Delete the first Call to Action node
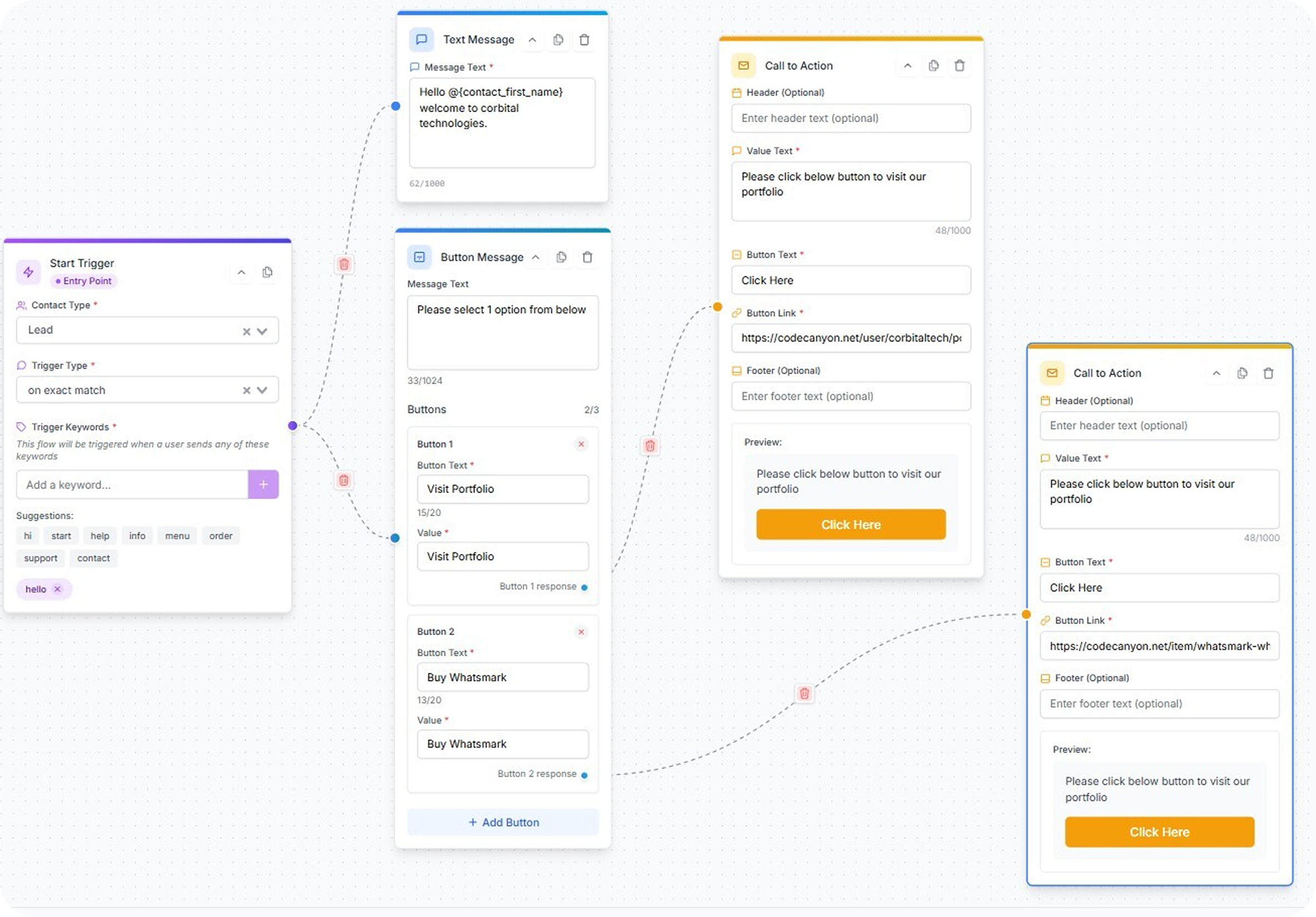This screenshot has height=917, width=1316. [960, 65]
